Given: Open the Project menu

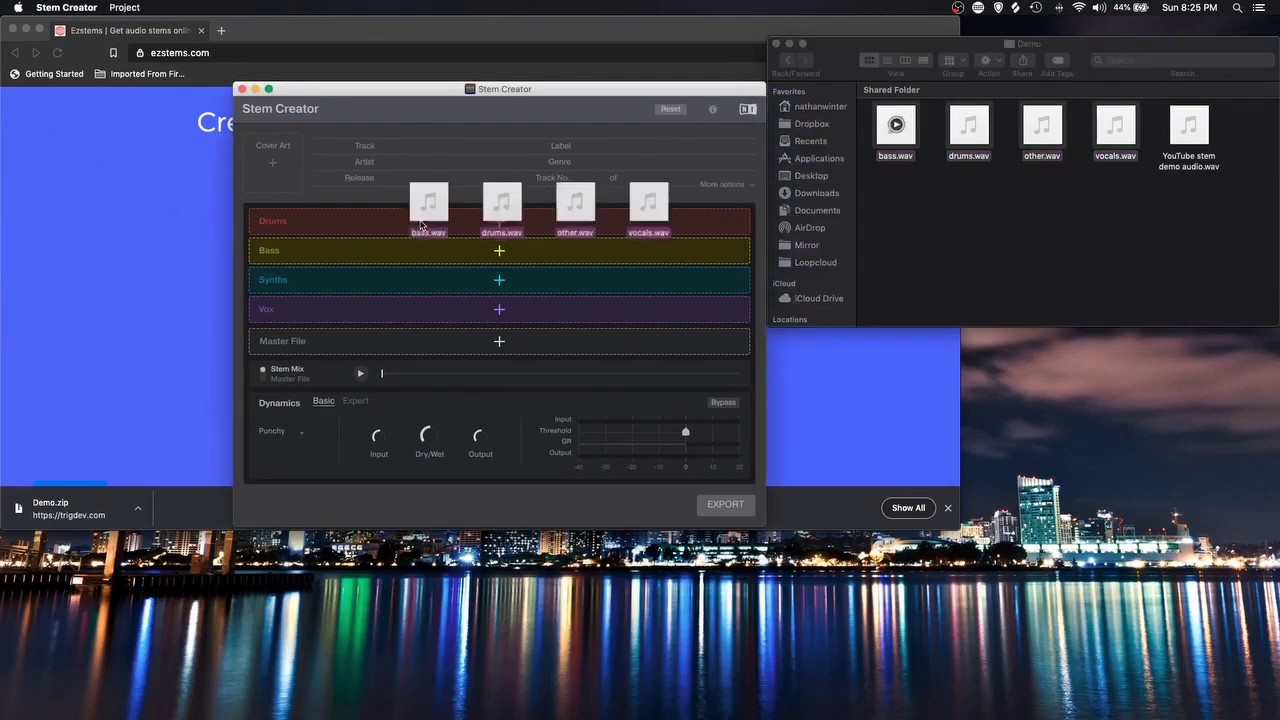Looking at the screenshot, I should click(124, 8).
